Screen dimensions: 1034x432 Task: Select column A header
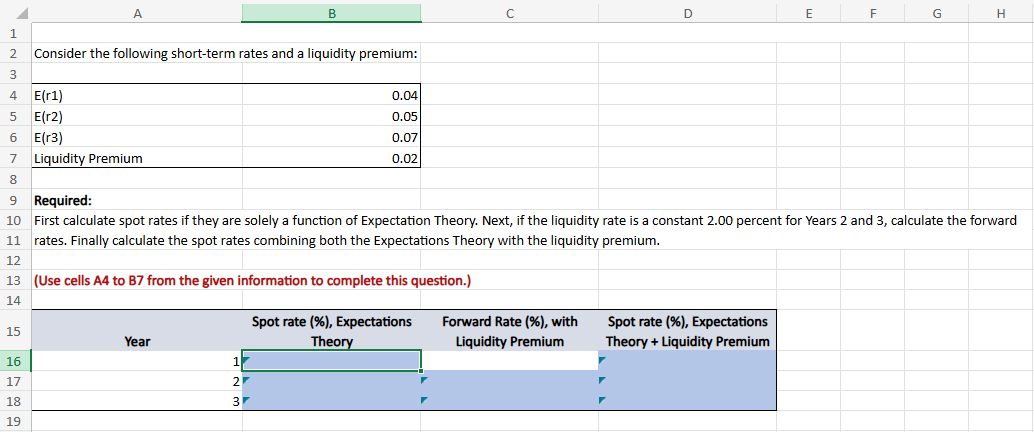click(x=137, y=12)
